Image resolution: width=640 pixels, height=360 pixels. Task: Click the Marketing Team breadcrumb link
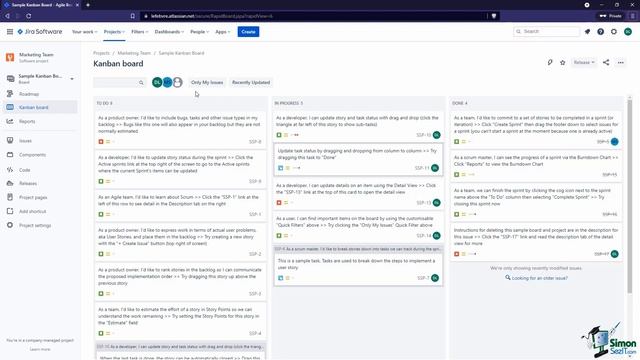click(x=134, y=53)
